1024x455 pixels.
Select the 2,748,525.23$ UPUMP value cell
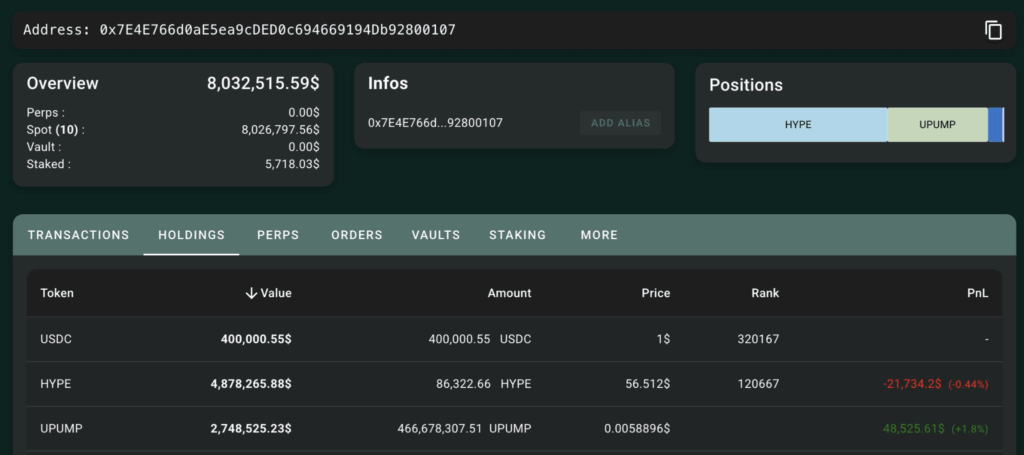(x=251, y=429)
